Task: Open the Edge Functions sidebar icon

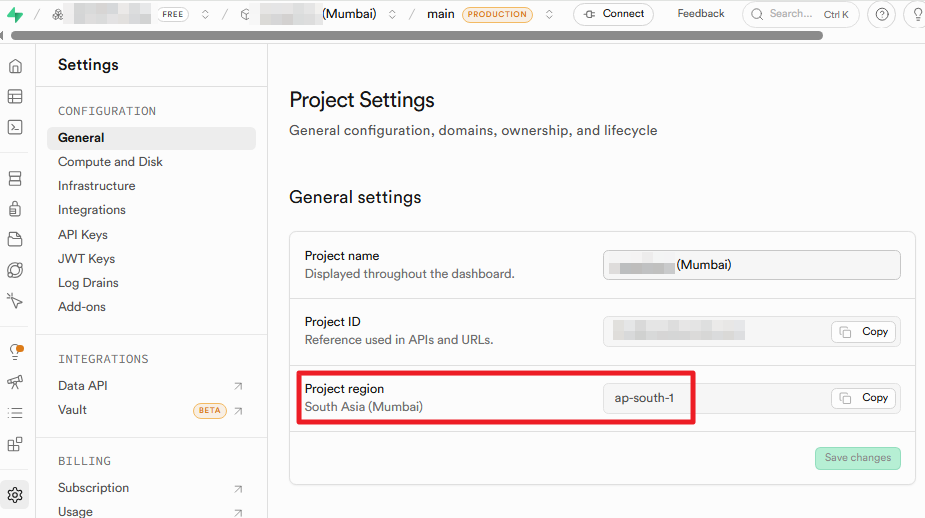Action: 15,270
